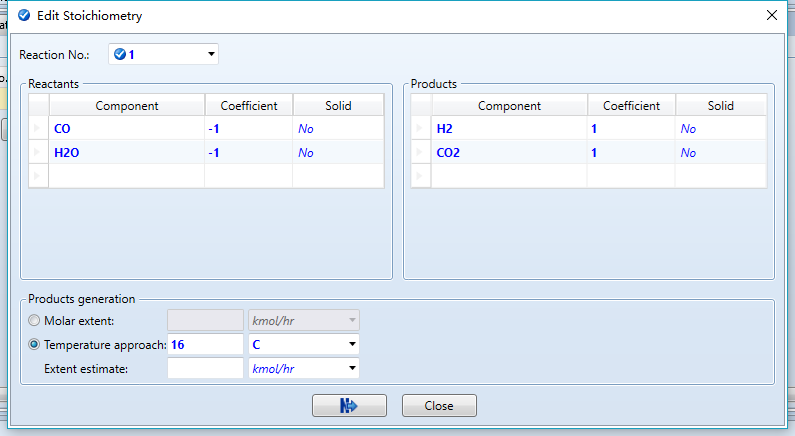Select the H2O reactant component cell
The height and width of the screenshot is (436, 795).
(127, 153)
